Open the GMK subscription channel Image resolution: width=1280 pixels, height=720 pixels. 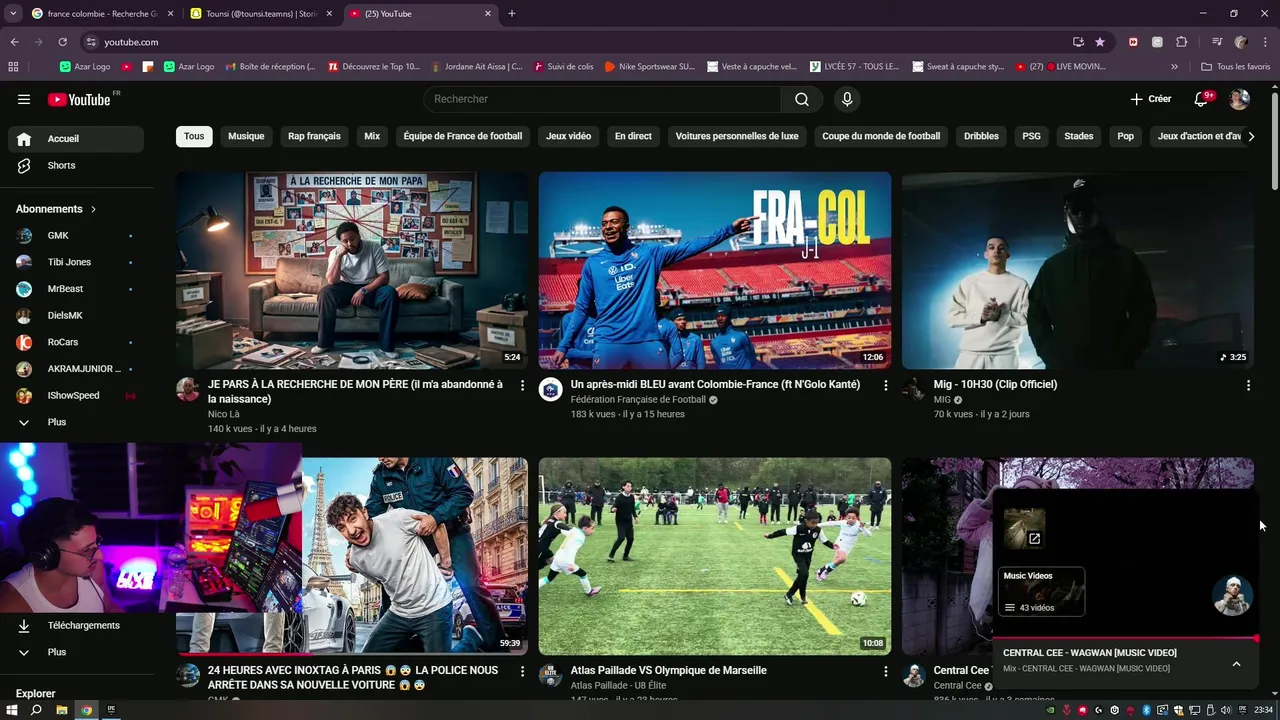[76, 235]
